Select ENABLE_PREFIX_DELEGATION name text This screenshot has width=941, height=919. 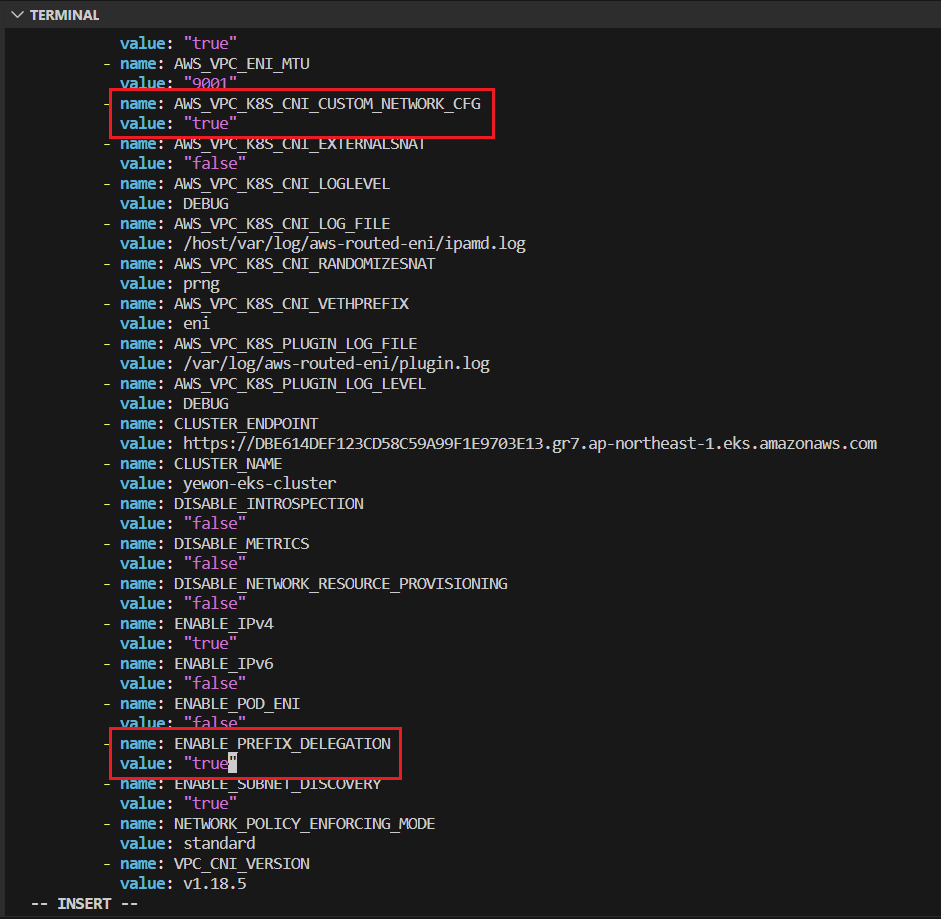(282, 744)
